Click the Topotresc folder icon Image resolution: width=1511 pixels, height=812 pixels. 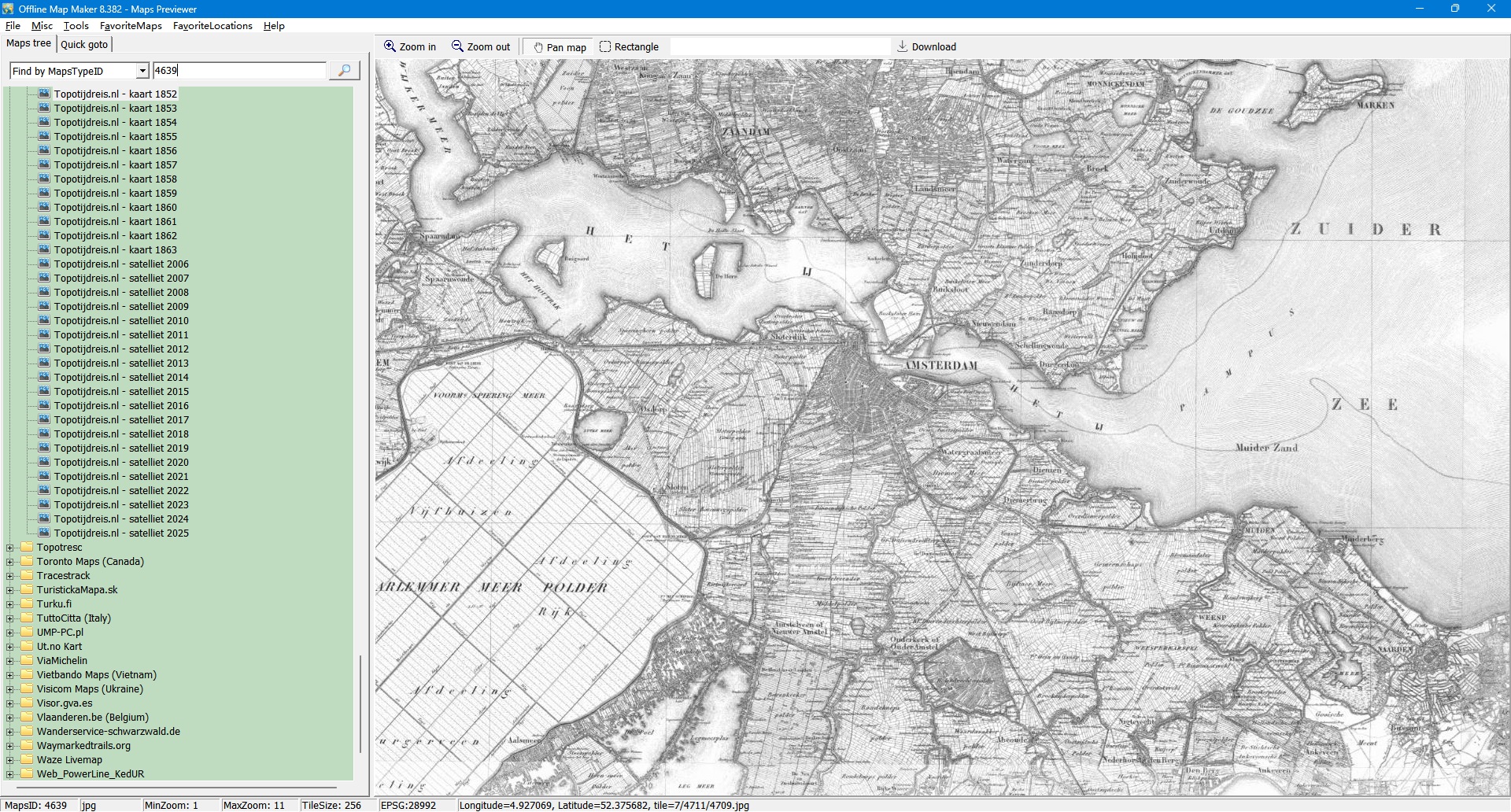pos(27,548)
